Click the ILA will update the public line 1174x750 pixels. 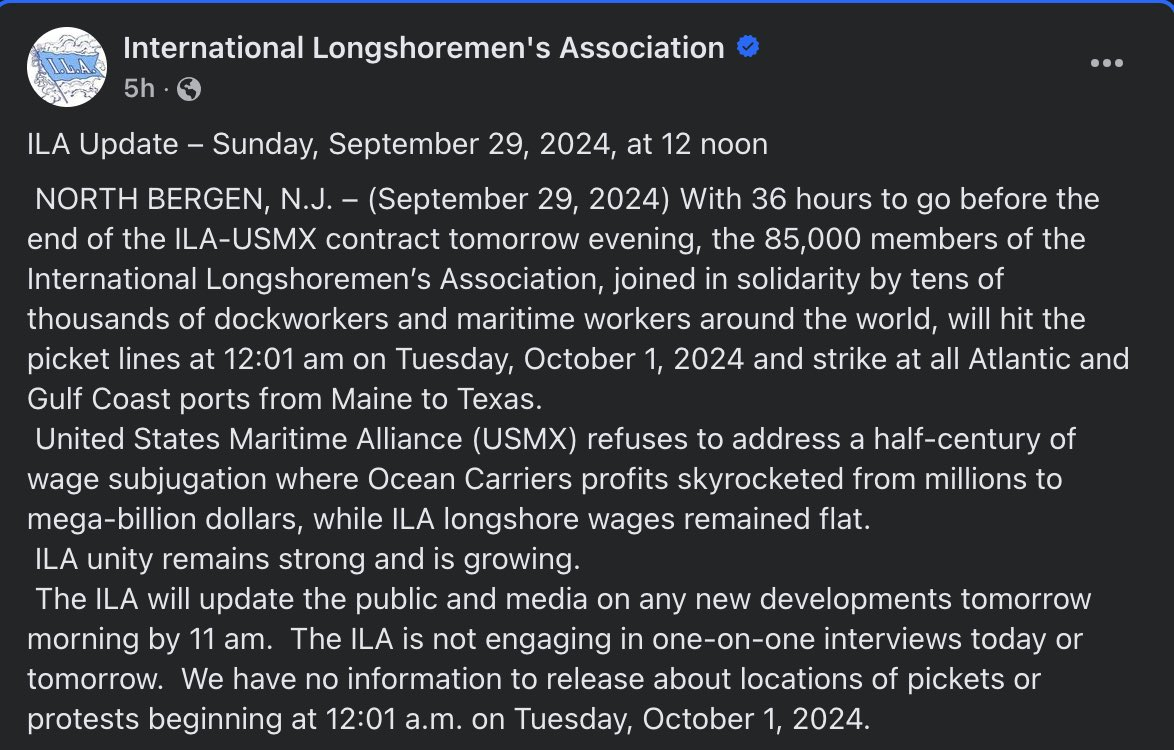[x=563, y=599]
